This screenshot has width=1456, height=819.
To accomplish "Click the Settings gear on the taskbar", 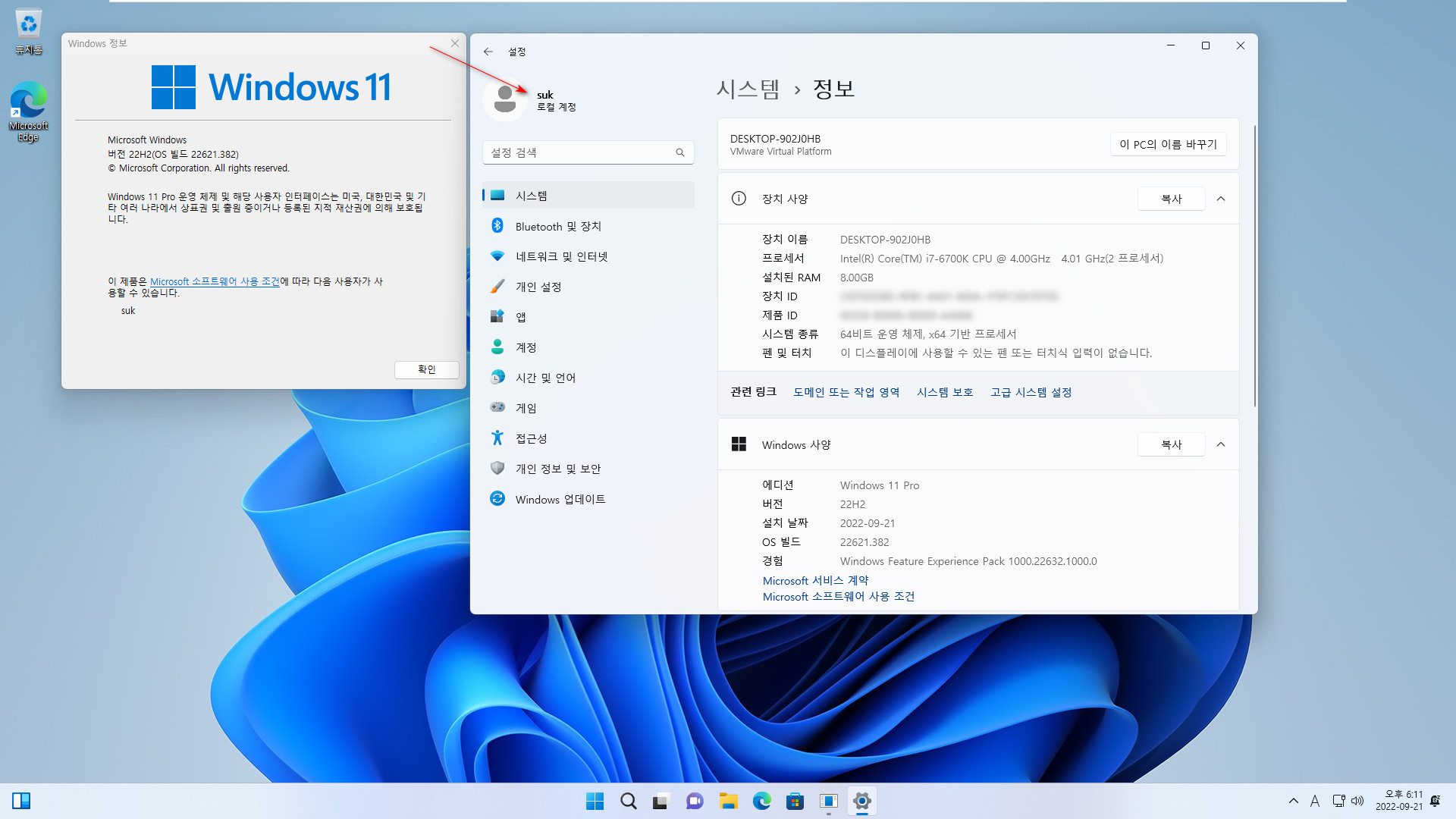I will (861, 801).
